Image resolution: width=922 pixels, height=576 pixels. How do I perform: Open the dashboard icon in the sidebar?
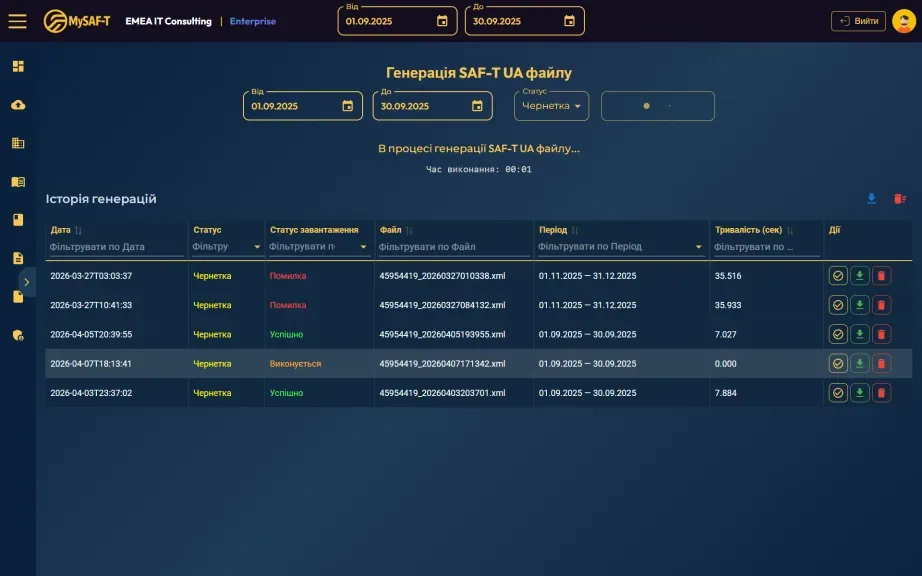(x=18, y=66)
